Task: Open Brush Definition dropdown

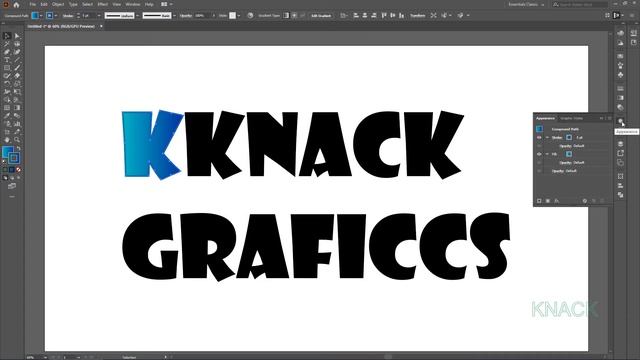Action: [x=174, y=16]
